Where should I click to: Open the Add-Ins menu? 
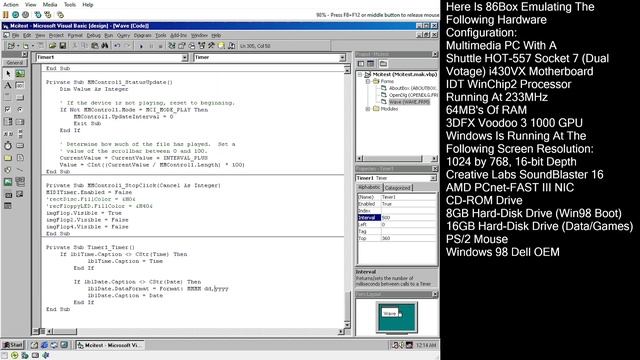pyautogui.click(x=178, y=36)
